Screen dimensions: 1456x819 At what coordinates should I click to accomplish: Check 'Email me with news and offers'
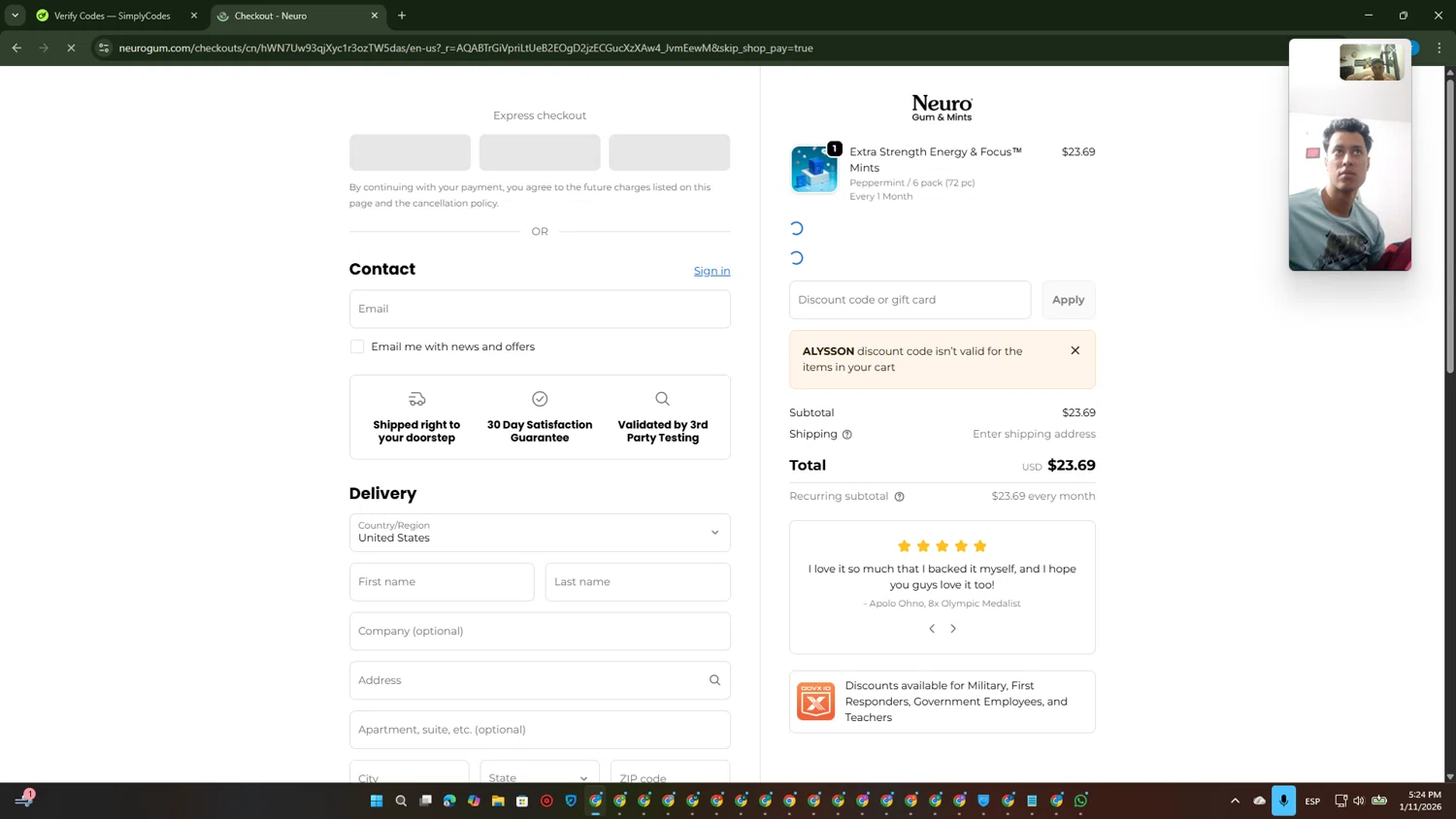pos(357,346)
